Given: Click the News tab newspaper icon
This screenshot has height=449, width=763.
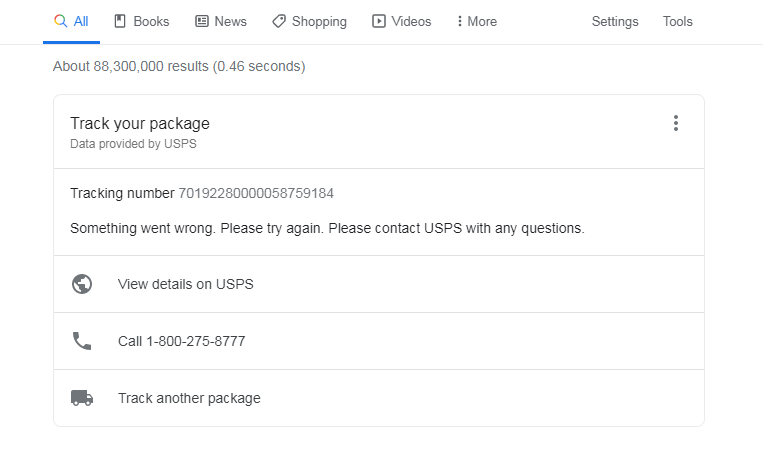Looking at the screenshot, I should point(202,21).
